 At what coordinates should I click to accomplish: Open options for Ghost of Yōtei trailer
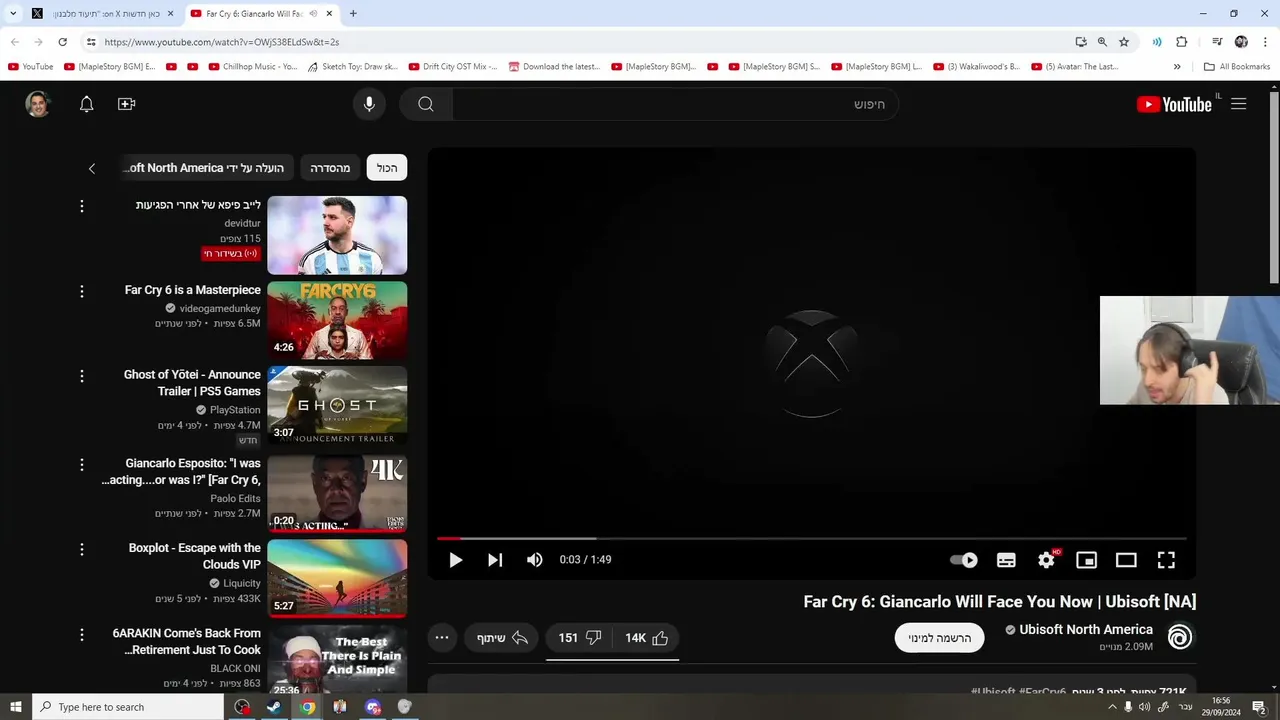tap(82, 376)
